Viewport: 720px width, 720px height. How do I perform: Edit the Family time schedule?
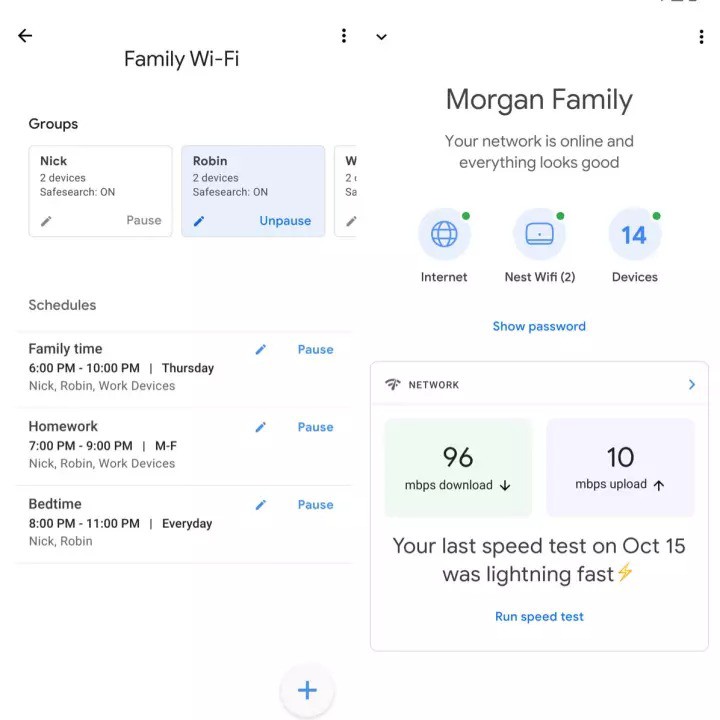[261, 349]
